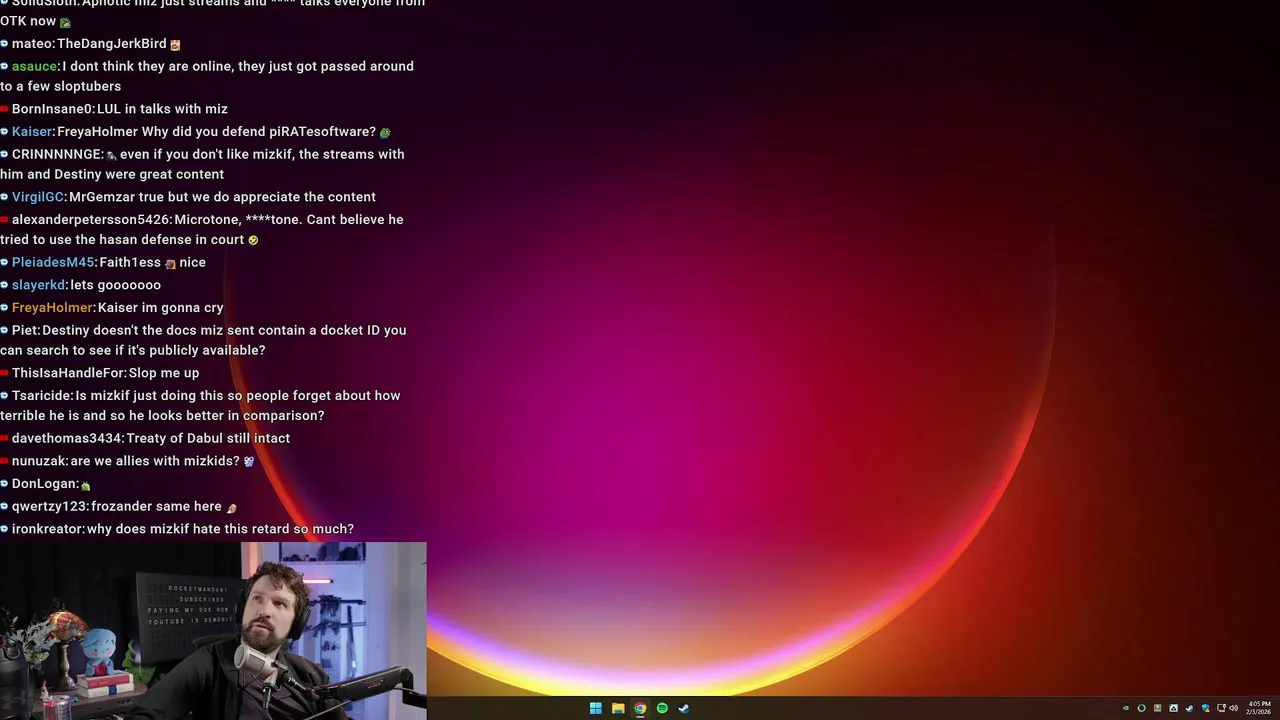Viewport: 1280px width, 720px height.
Task: Click the emote after mateo's TheDangJerkBird message
Action: pyautogui.click(x=175, y=44)
